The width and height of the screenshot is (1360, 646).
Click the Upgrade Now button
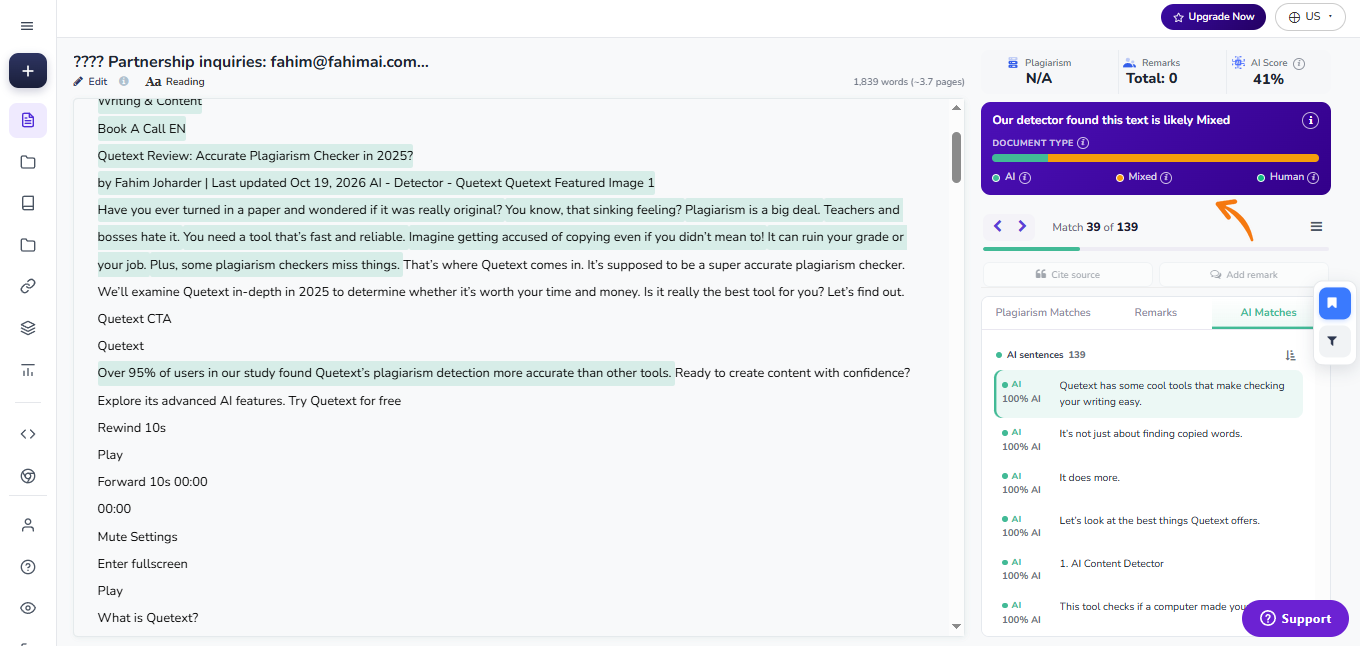(x=1213, y=17)
